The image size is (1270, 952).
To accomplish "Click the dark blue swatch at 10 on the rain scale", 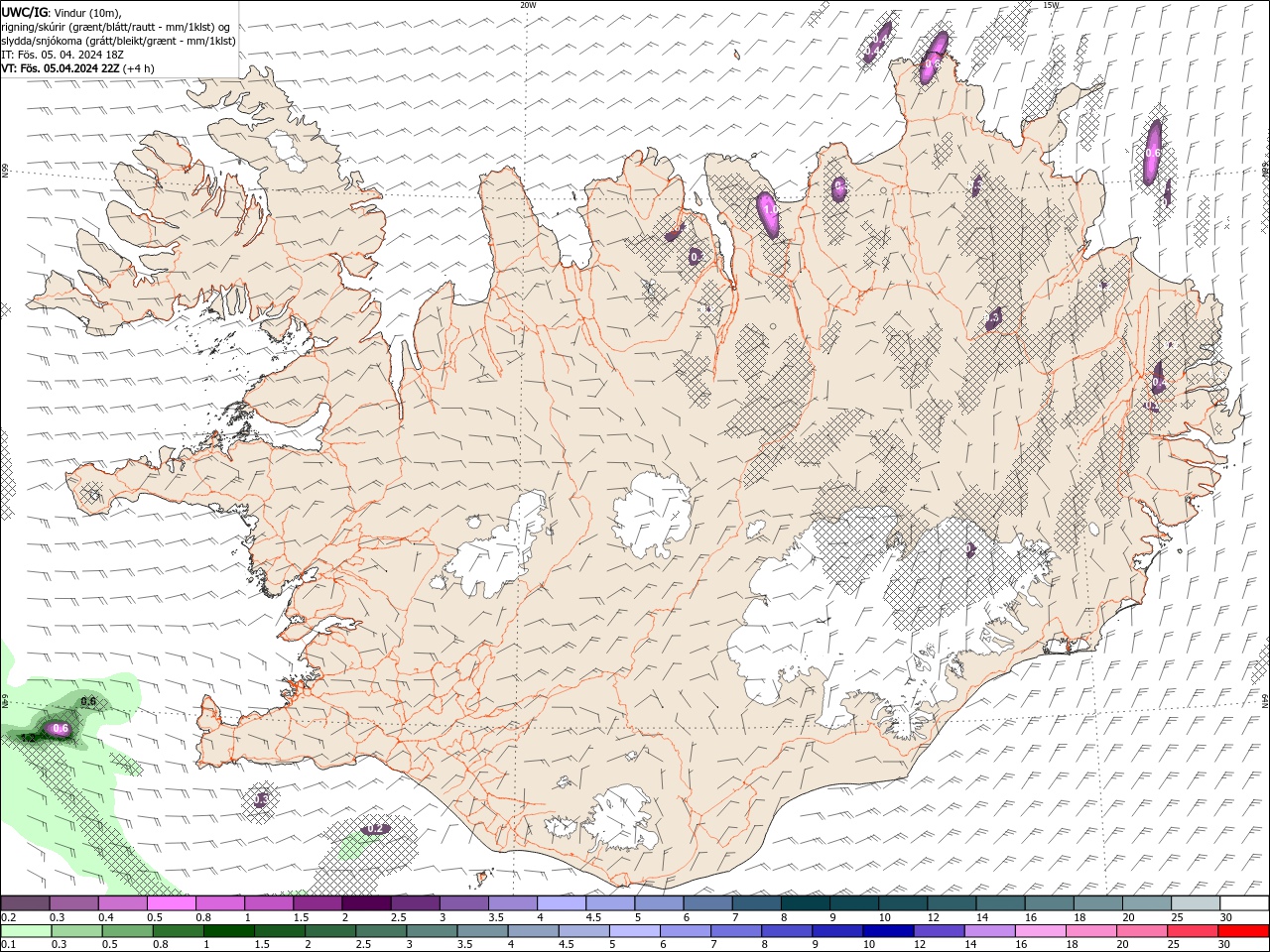I will point(887,931).
